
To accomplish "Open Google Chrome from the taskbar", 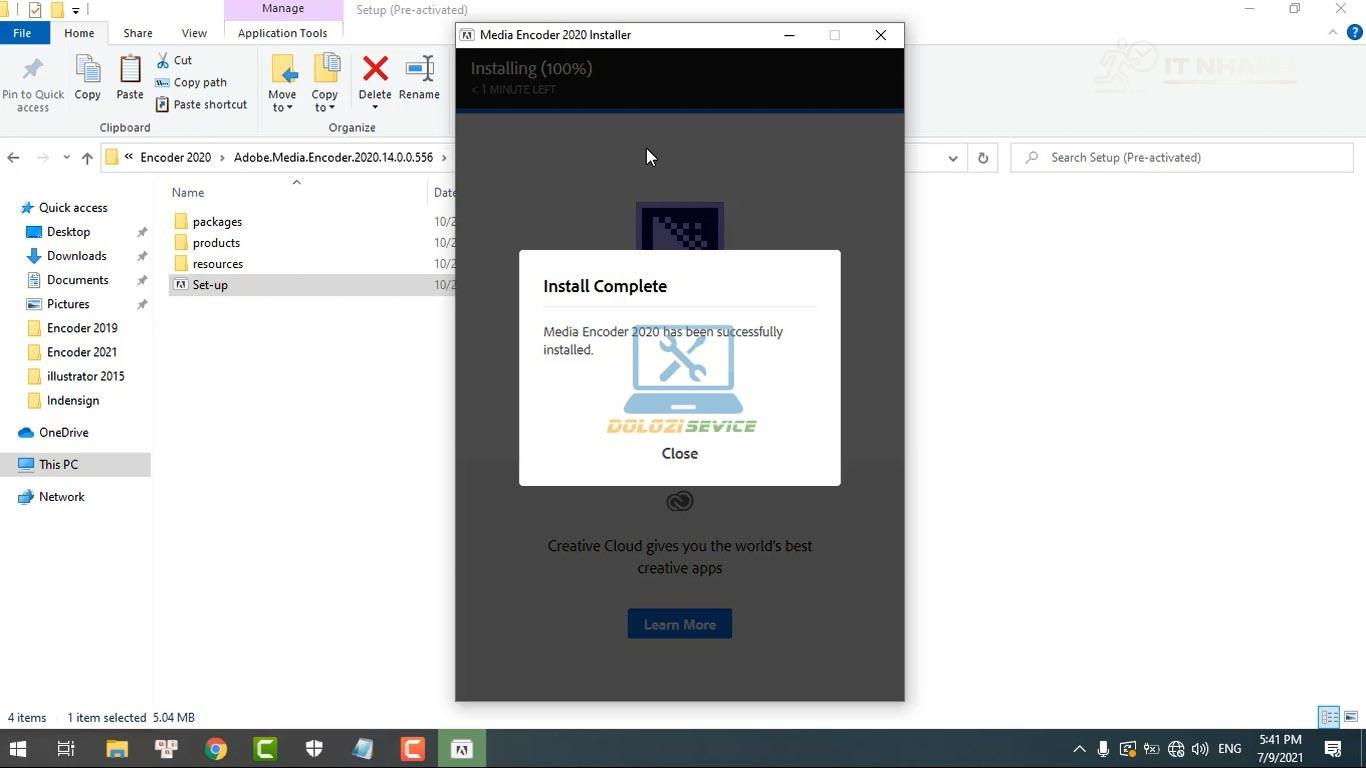I will click(216, 749).
